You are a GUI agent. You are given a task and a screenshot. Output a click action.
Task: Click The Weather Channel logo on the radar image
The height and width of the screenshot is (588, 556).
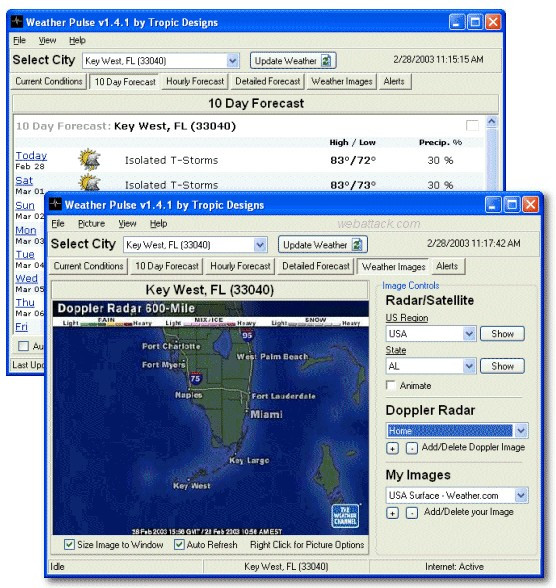coord(345,516)
